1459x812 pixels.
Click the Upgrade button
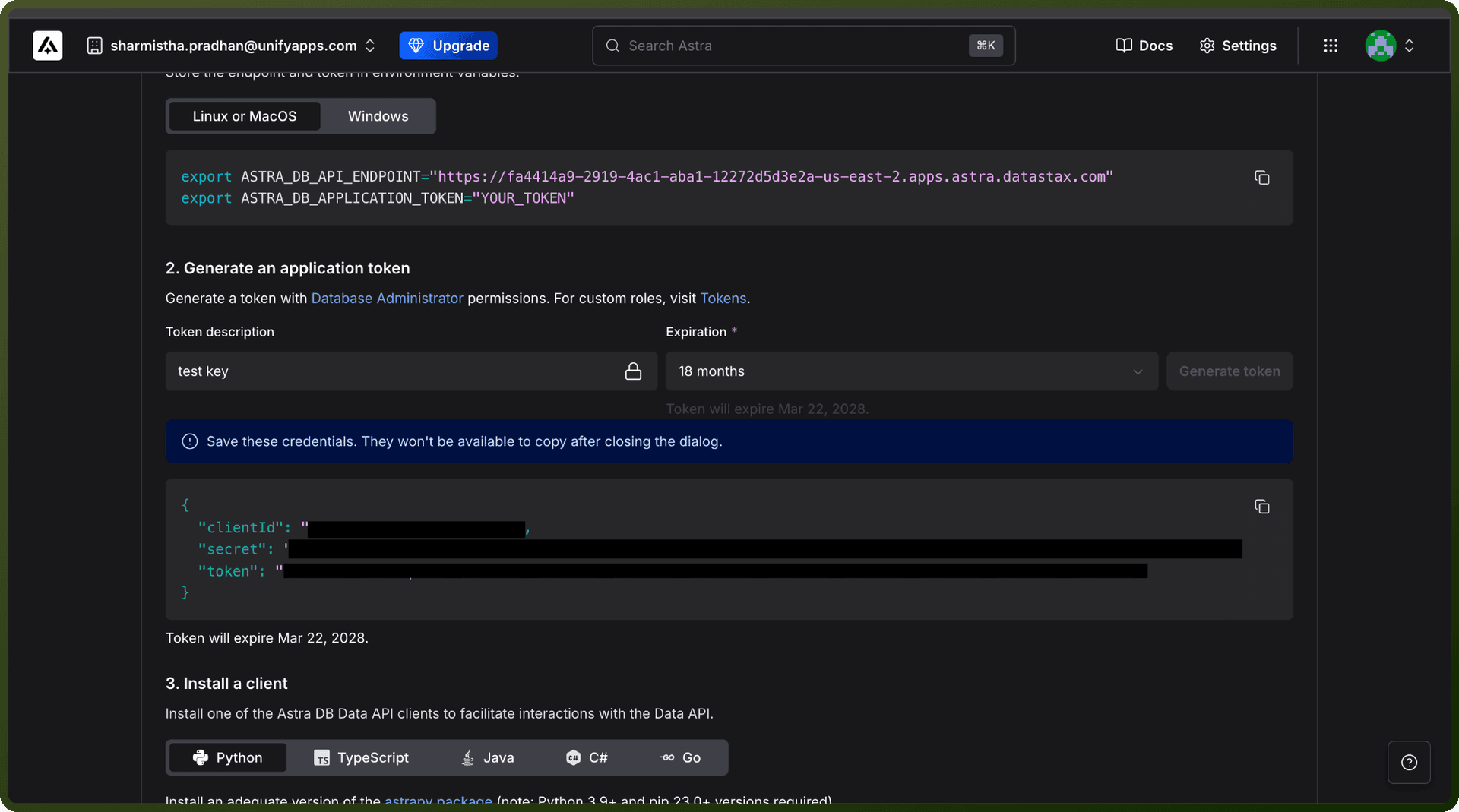point(448,46)
